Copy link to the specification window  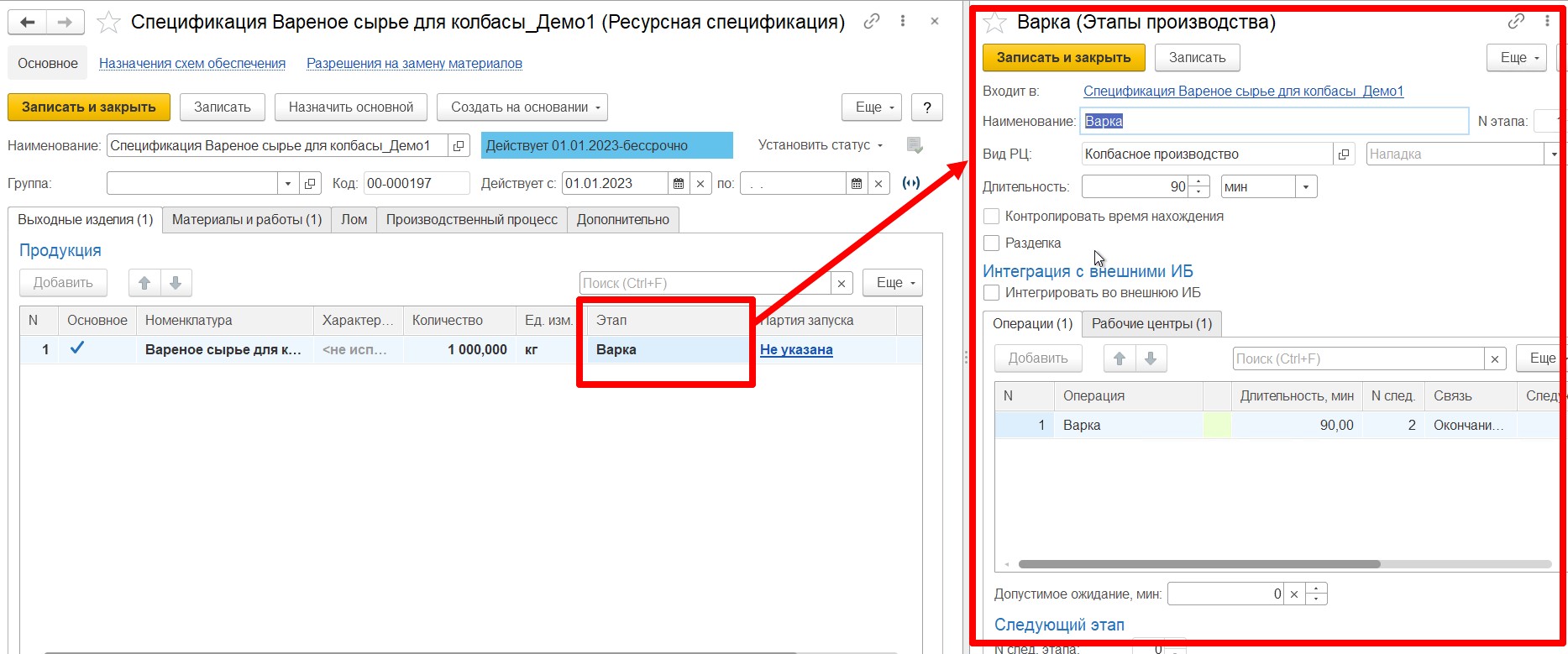[872, 22]
